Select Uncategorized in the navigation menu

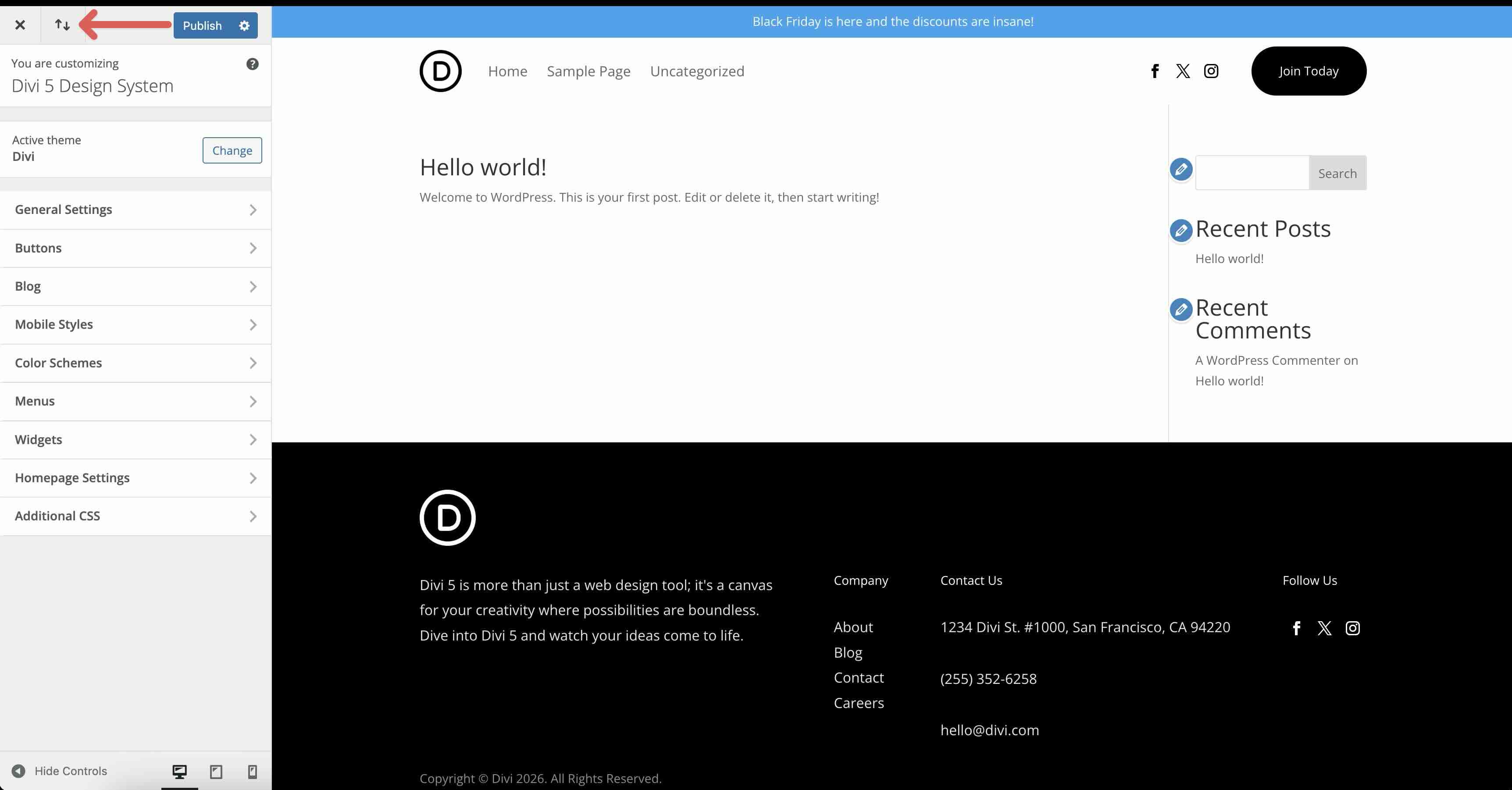(x=697, y=71)
